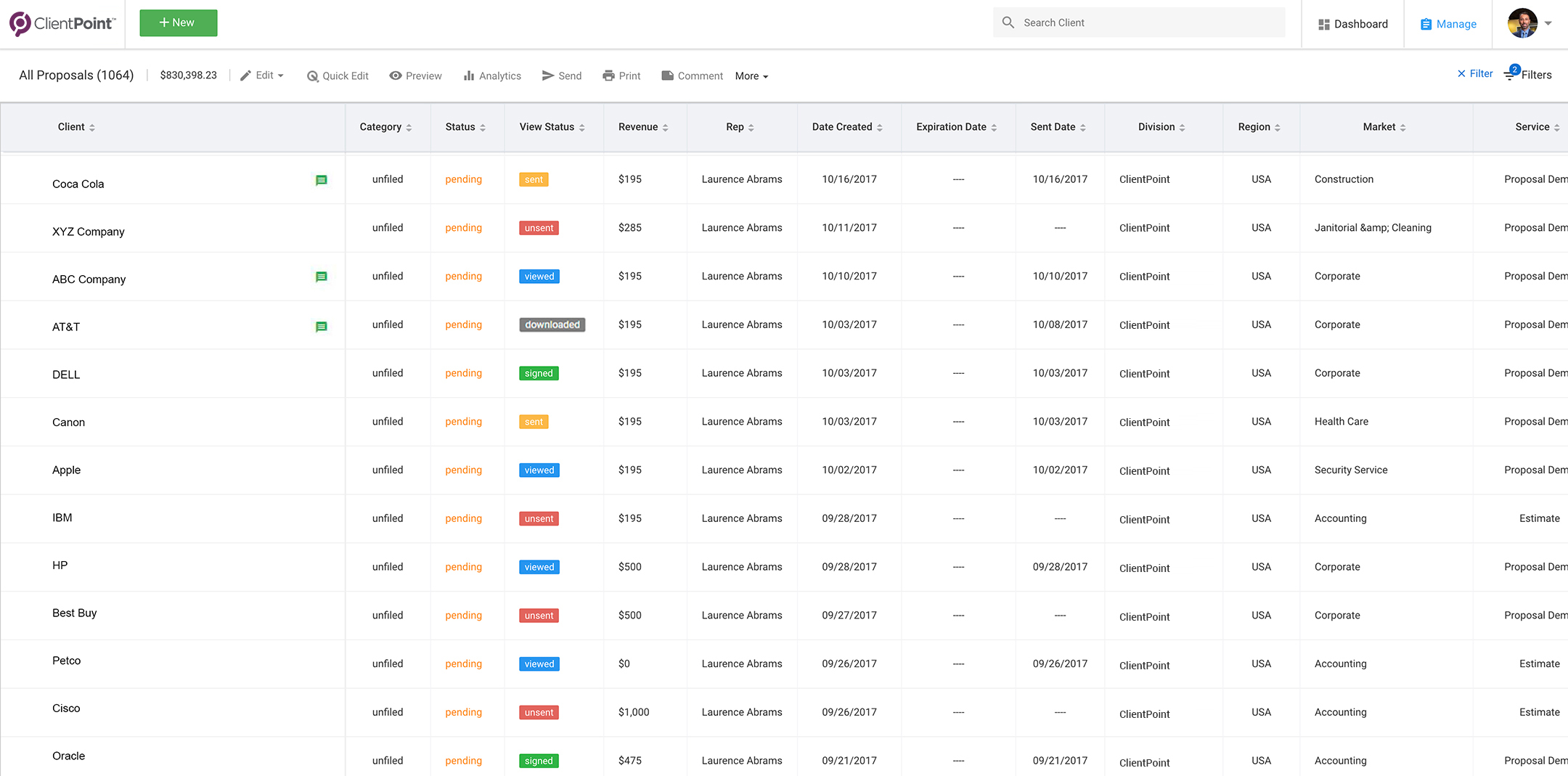Expand the More dropdown menu
Screen dimensions: 1568x776
[751, 76]
